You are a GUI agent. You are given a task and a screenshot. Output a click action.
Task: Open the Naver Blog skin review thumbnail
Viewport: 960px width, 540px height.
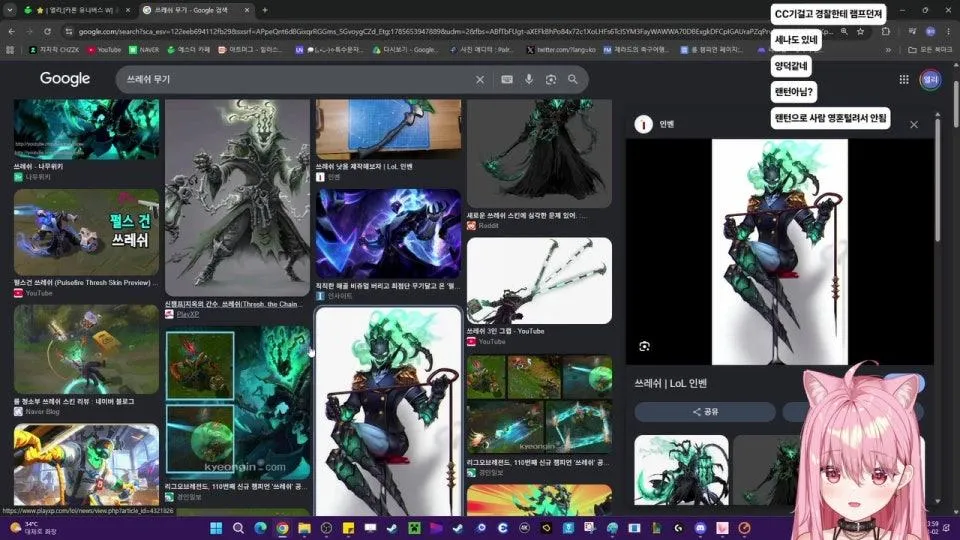point(86,349)
